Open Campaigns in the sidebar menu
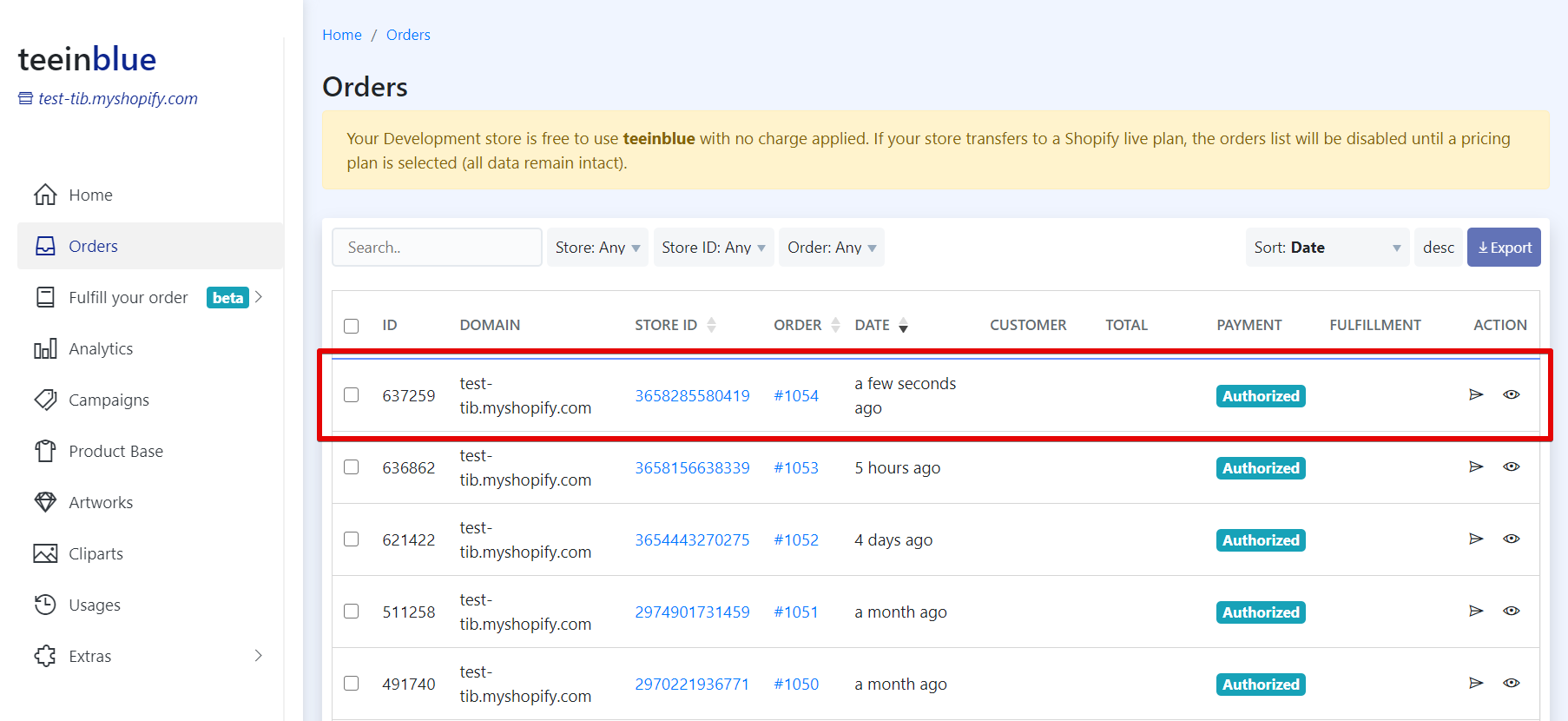Viewport: 1568px width, 721px height. click(150, 400)
